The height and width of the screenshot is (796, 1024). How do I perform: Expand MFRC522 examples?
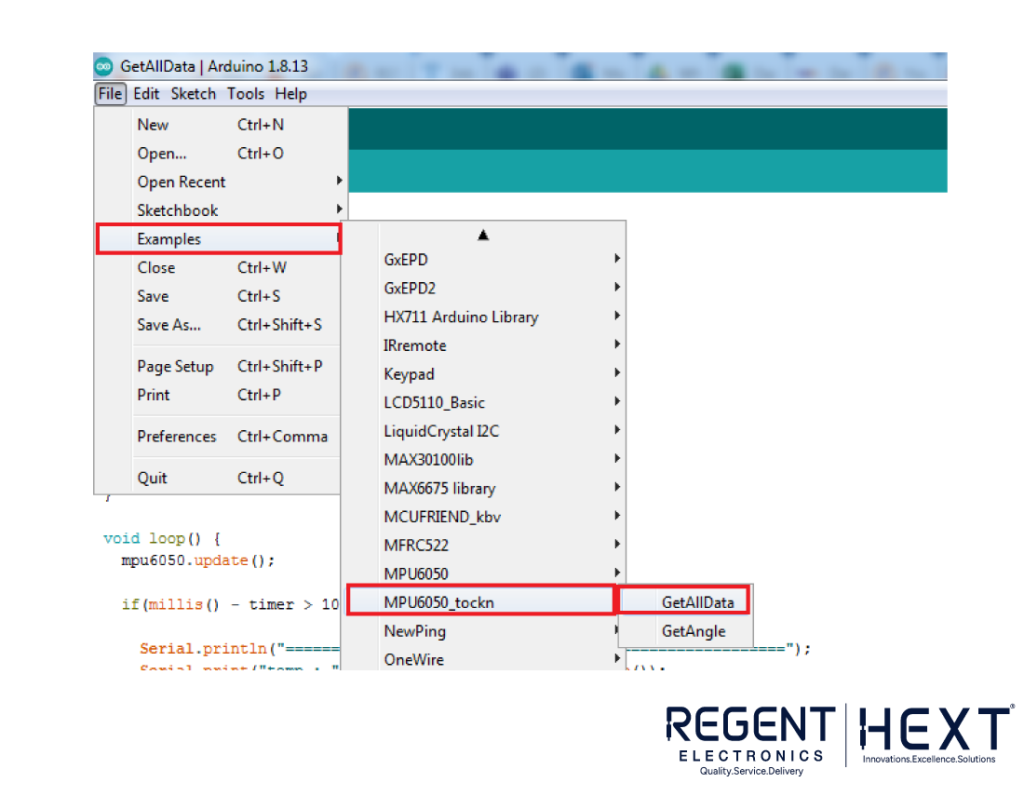point(485,545)
